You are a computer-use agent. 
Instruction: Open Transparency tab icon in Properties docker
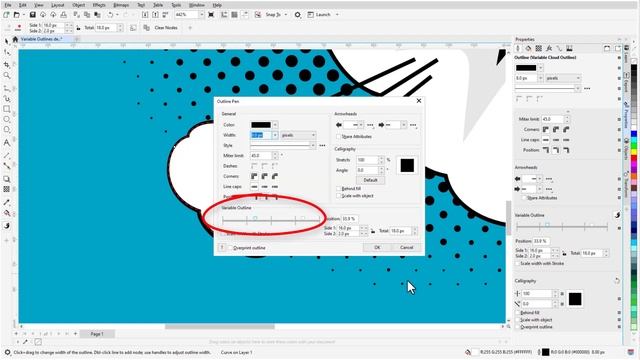539,48
